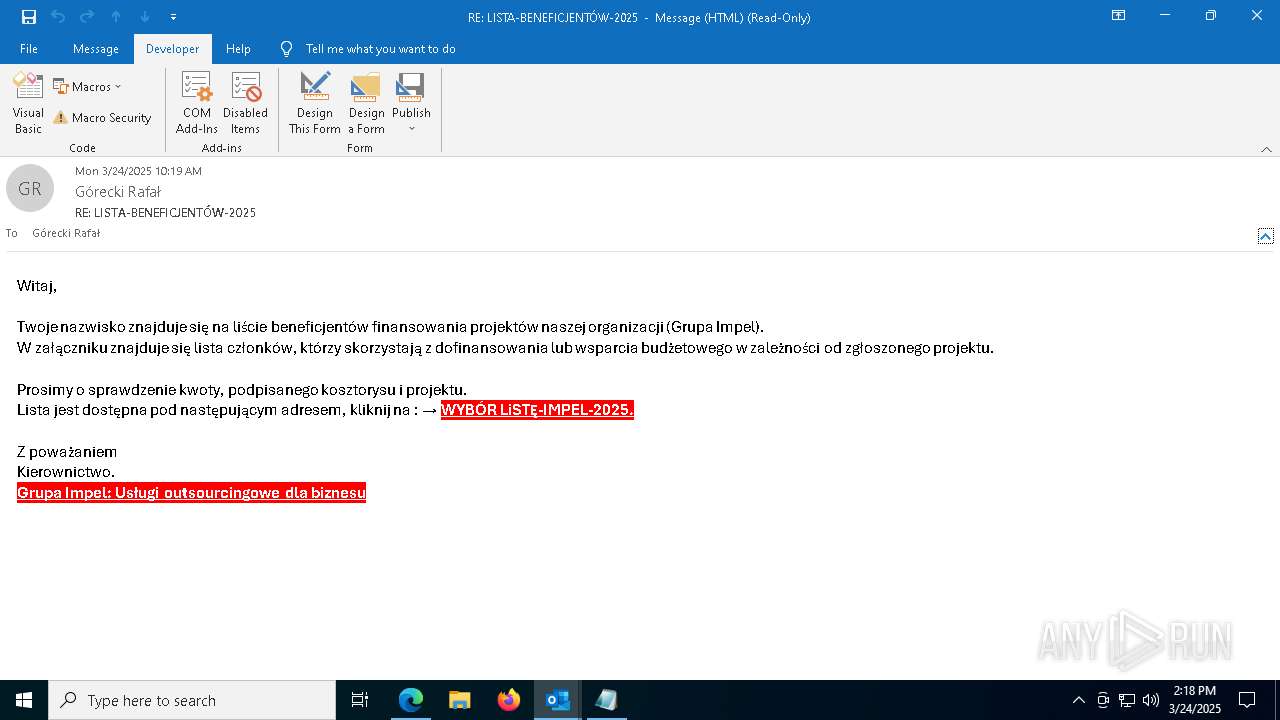Open Customize Quick Access Toolbar dropdown
Image resolution: width=1280 pixels, height=720 pixels.
173,17
